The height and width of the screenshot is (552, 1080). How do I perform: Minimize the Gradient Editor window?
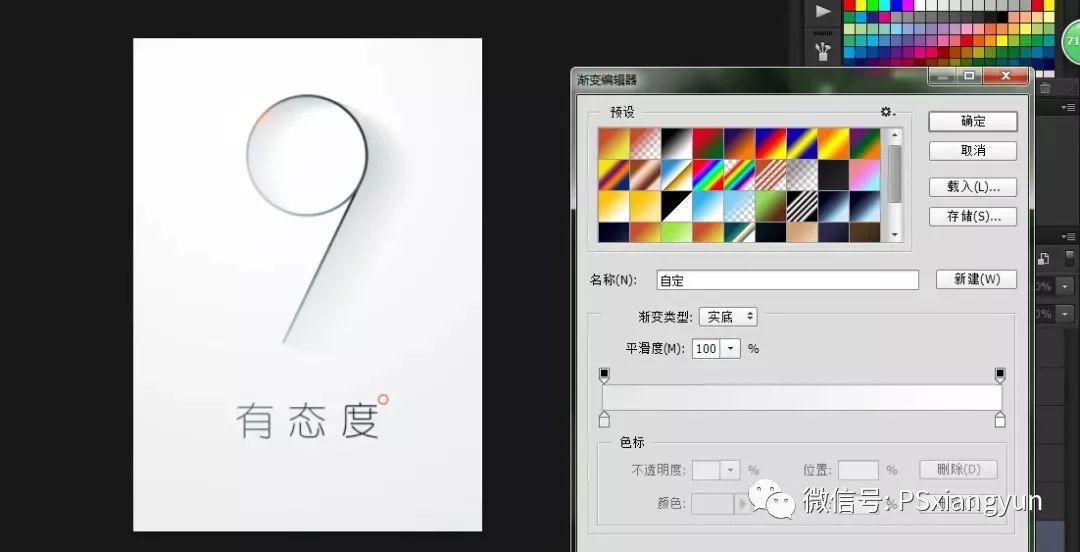click(x=943, y=76)
